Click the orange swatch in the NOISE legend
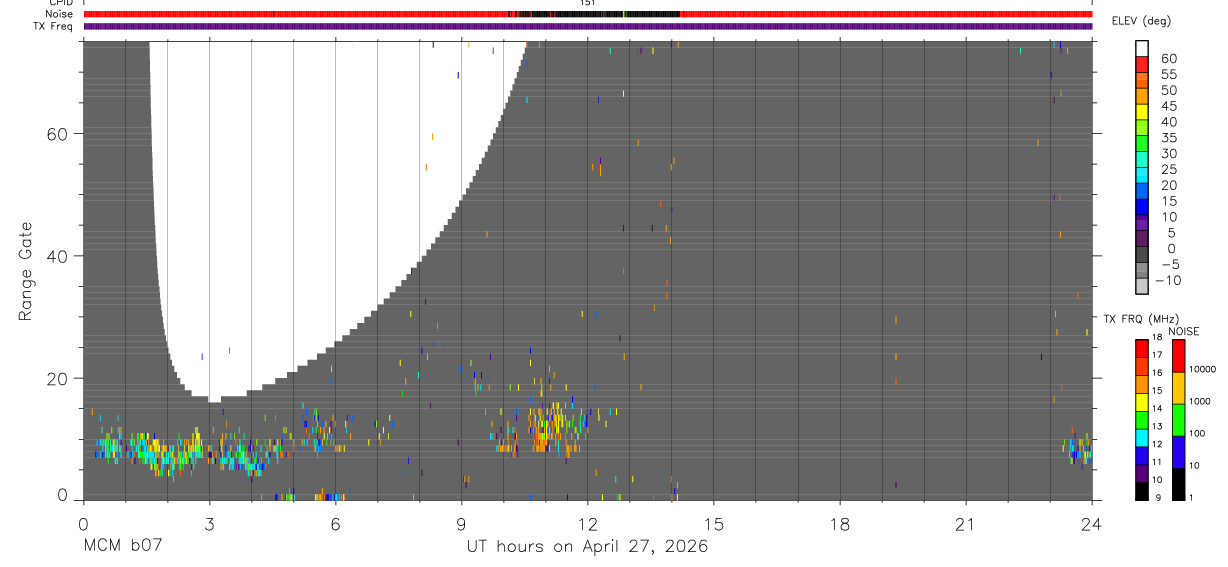The image size is (1228, 567). pyautogui.click(x=1179, y=388)
